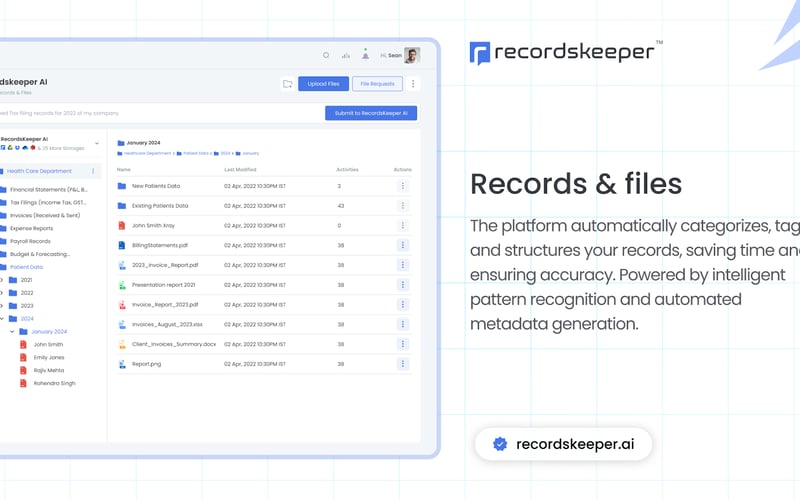Click the 2021 folder icon in tree
The image size is (800, 500).
pyautogui.click(x=13, y=280)
